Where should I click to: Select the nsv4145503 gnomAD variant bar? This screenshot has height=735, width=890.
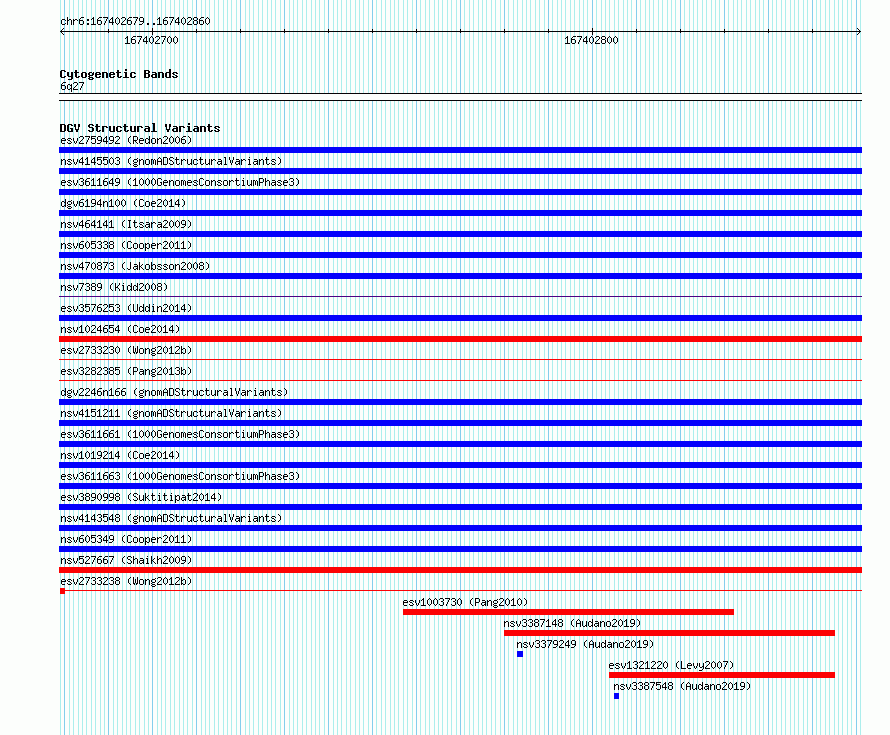click(460, 171)
